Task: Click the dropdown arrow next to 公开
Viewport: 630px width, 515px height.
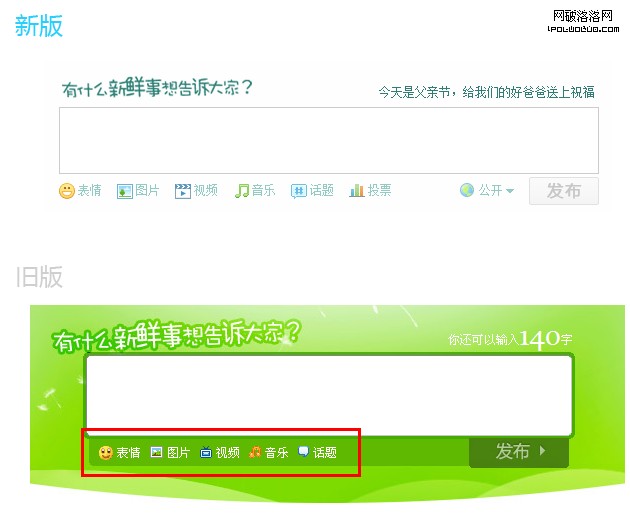Action: (510, 191)
